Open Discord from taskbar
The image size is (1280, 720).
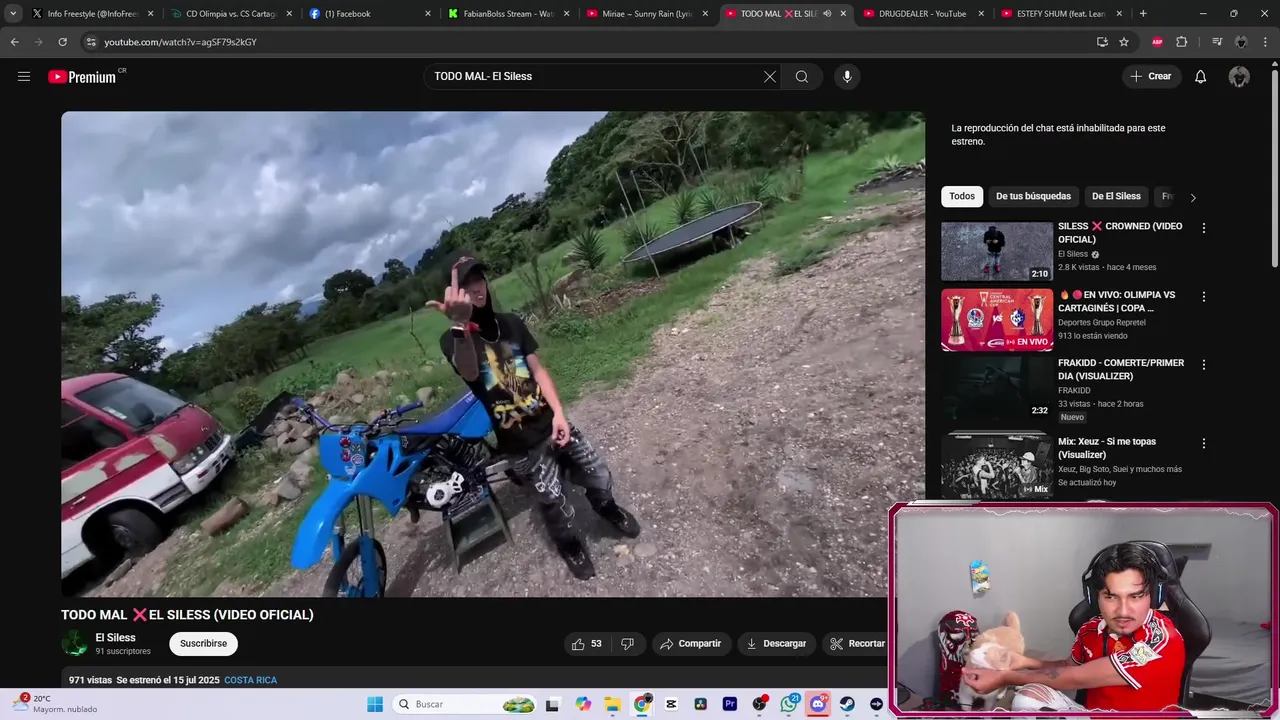(x=818, y=704)
